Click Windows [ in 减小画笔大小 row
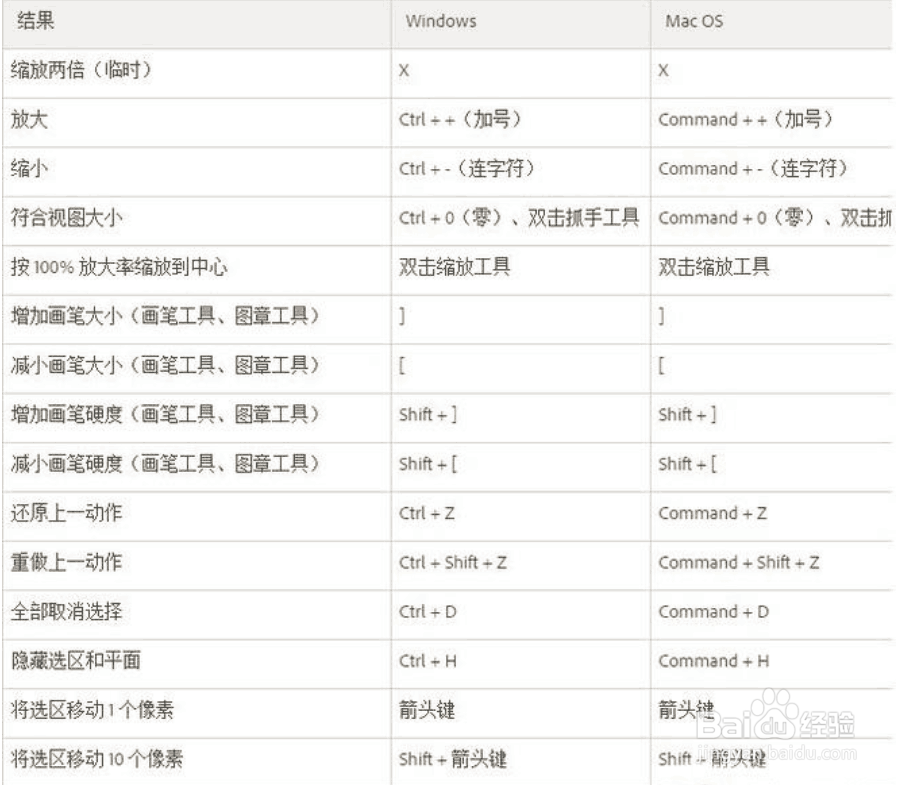The height and width of the screenshot is (785, 907). coord(402,366)
